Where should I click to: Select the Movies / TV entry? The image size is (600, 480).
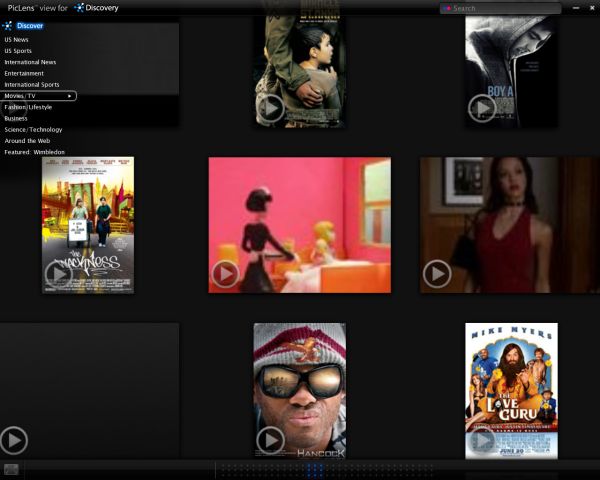[38, 96]
